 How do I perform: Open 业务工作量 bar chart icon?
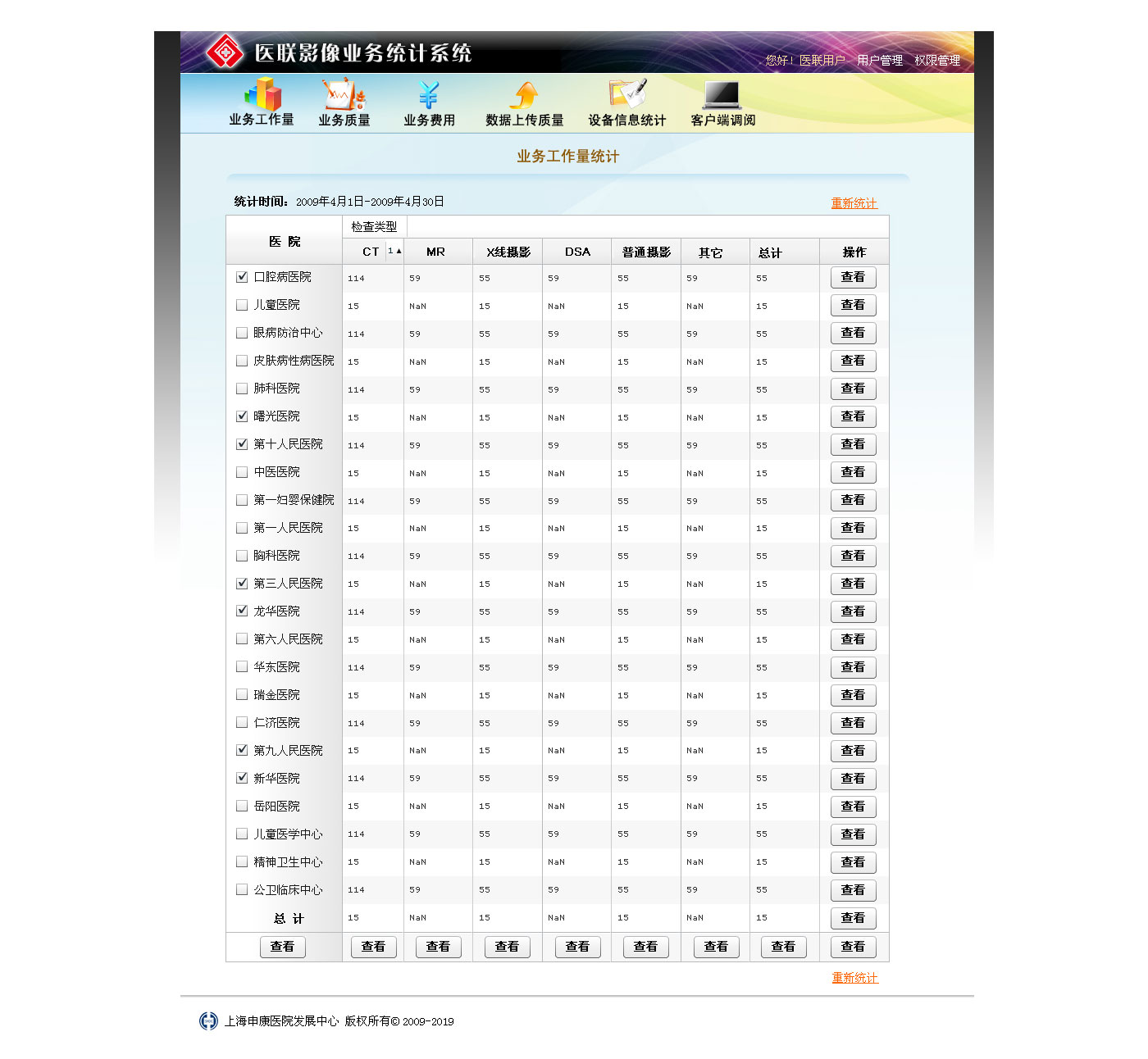click(x=263, y=94)
